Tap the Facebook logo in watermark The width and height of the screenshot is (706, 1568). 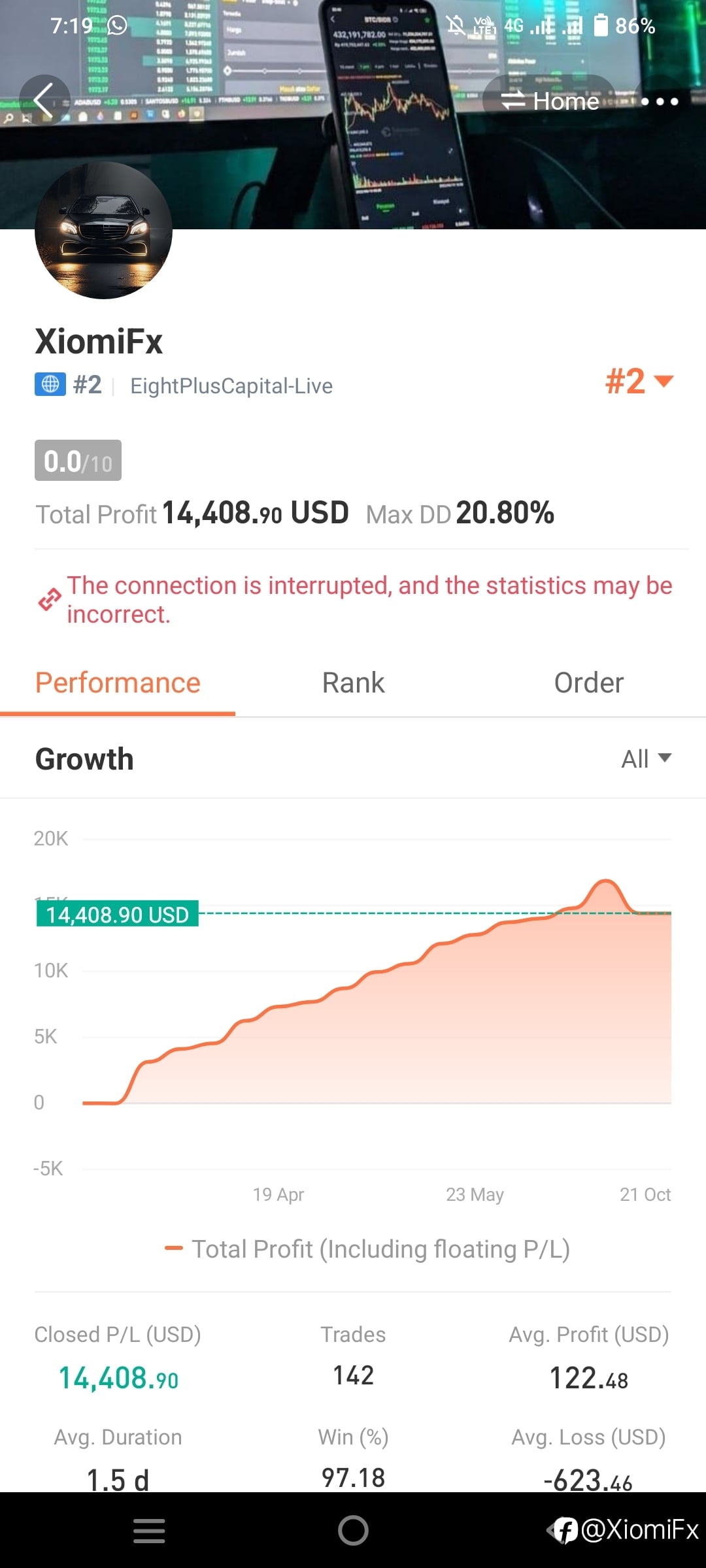(565, 1530)
